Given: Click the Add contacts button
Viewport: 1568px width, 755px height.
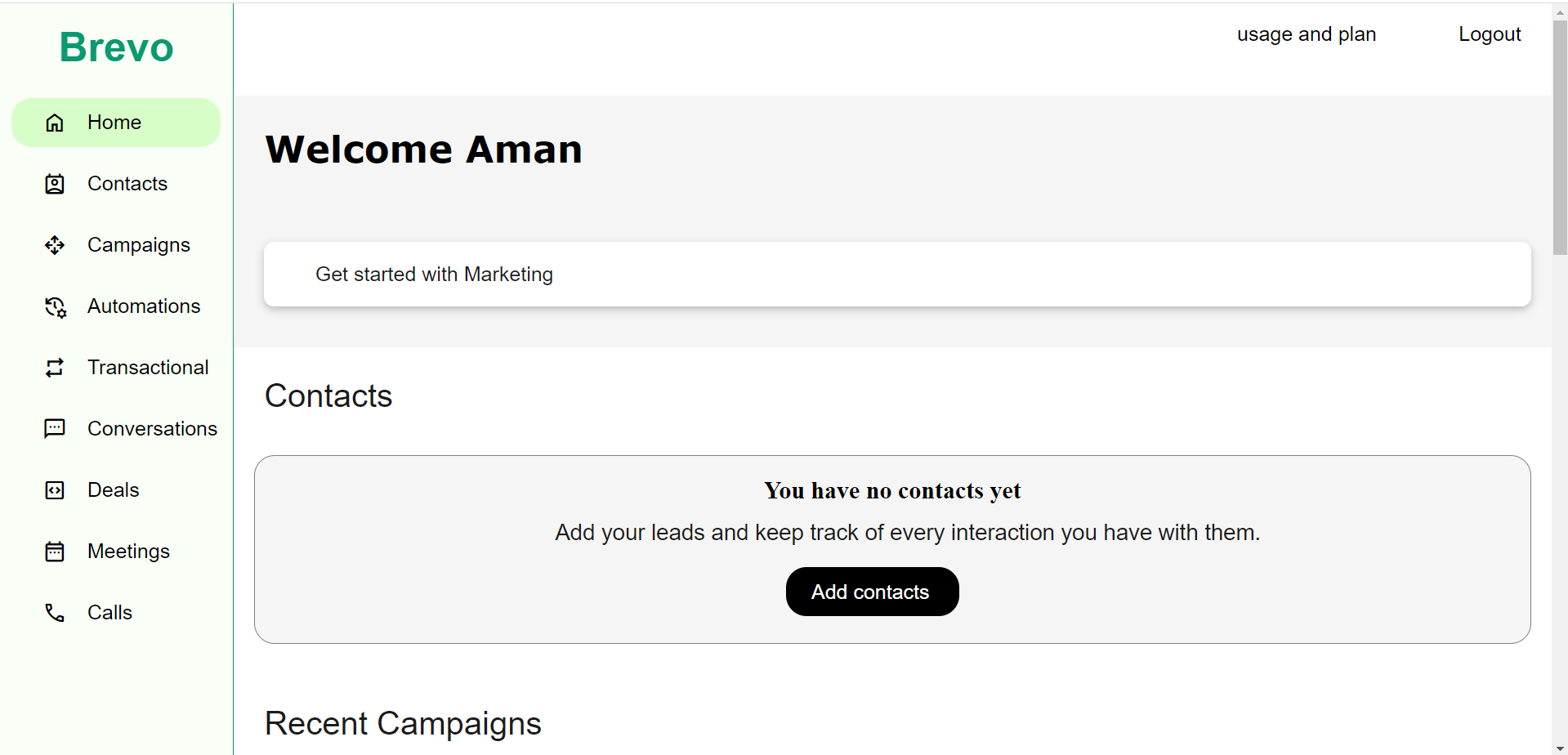Looking at the screenshot, I should coord(871,591).
